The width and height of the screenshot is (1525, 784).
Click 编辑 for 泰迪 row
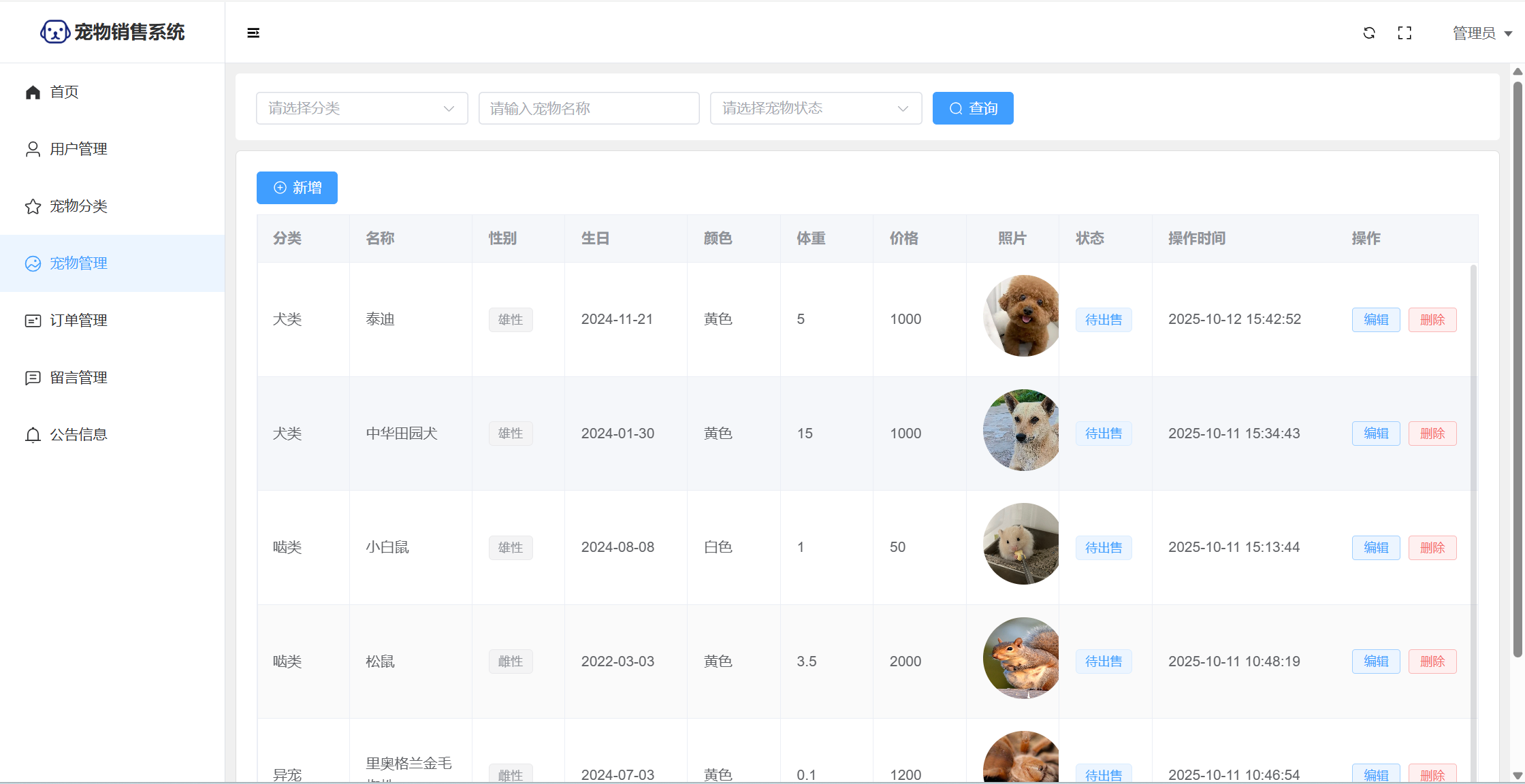coord(1375,320)
